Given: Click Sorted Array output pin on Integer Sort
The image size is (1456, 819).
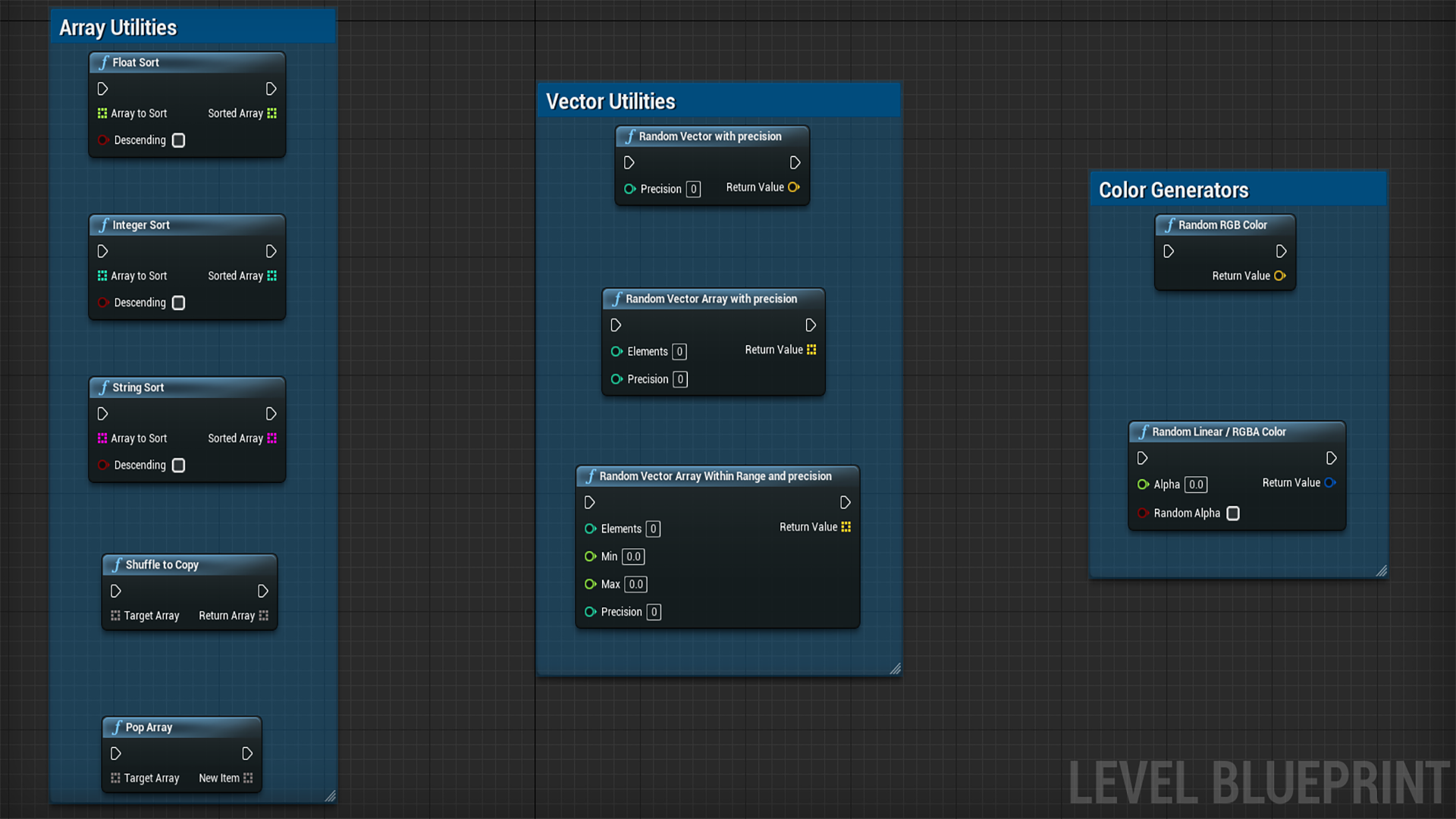Looking at the screenshot, I should [271, 276].
